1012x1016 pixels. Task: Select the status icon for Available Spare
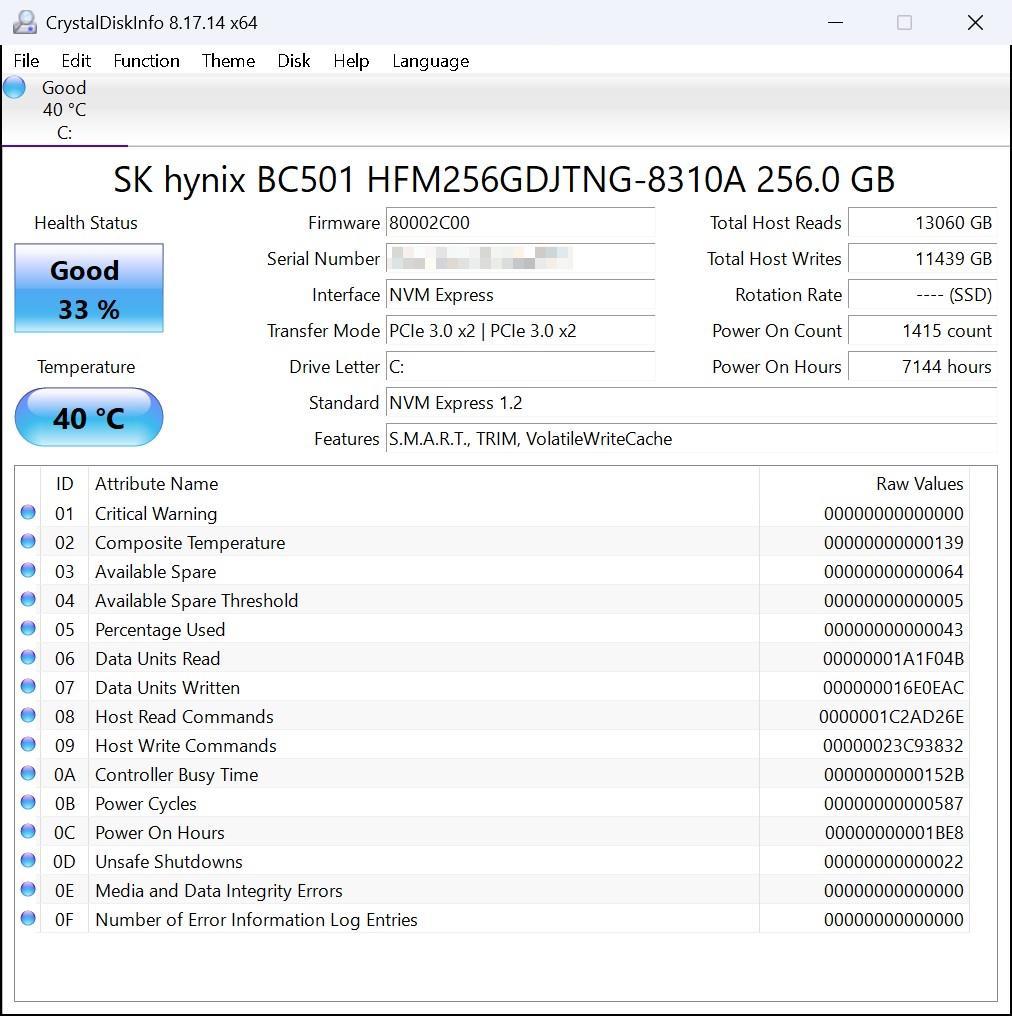(27, 570)
